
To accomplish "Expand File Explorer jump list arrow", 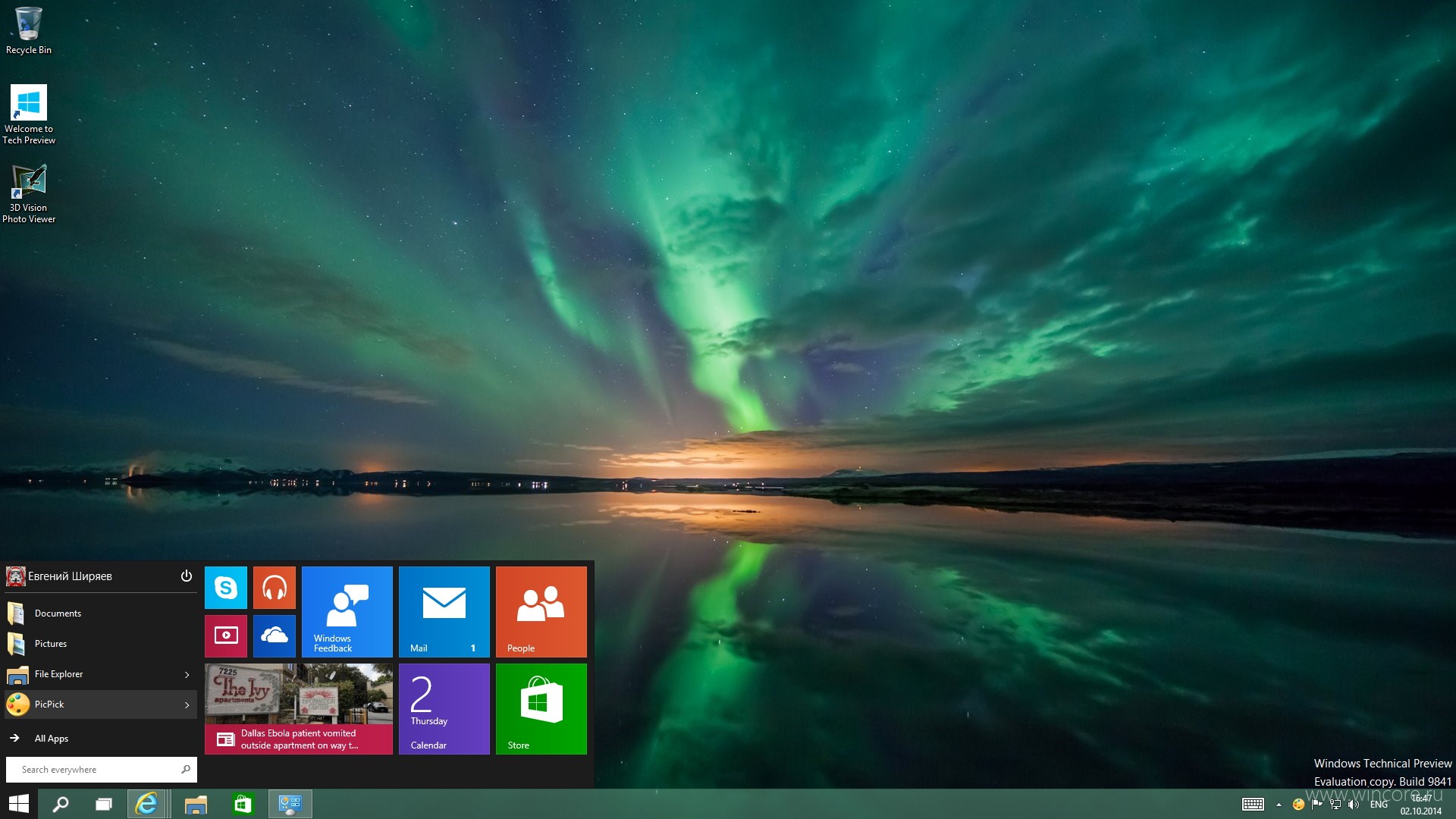I will coord(187,674).
